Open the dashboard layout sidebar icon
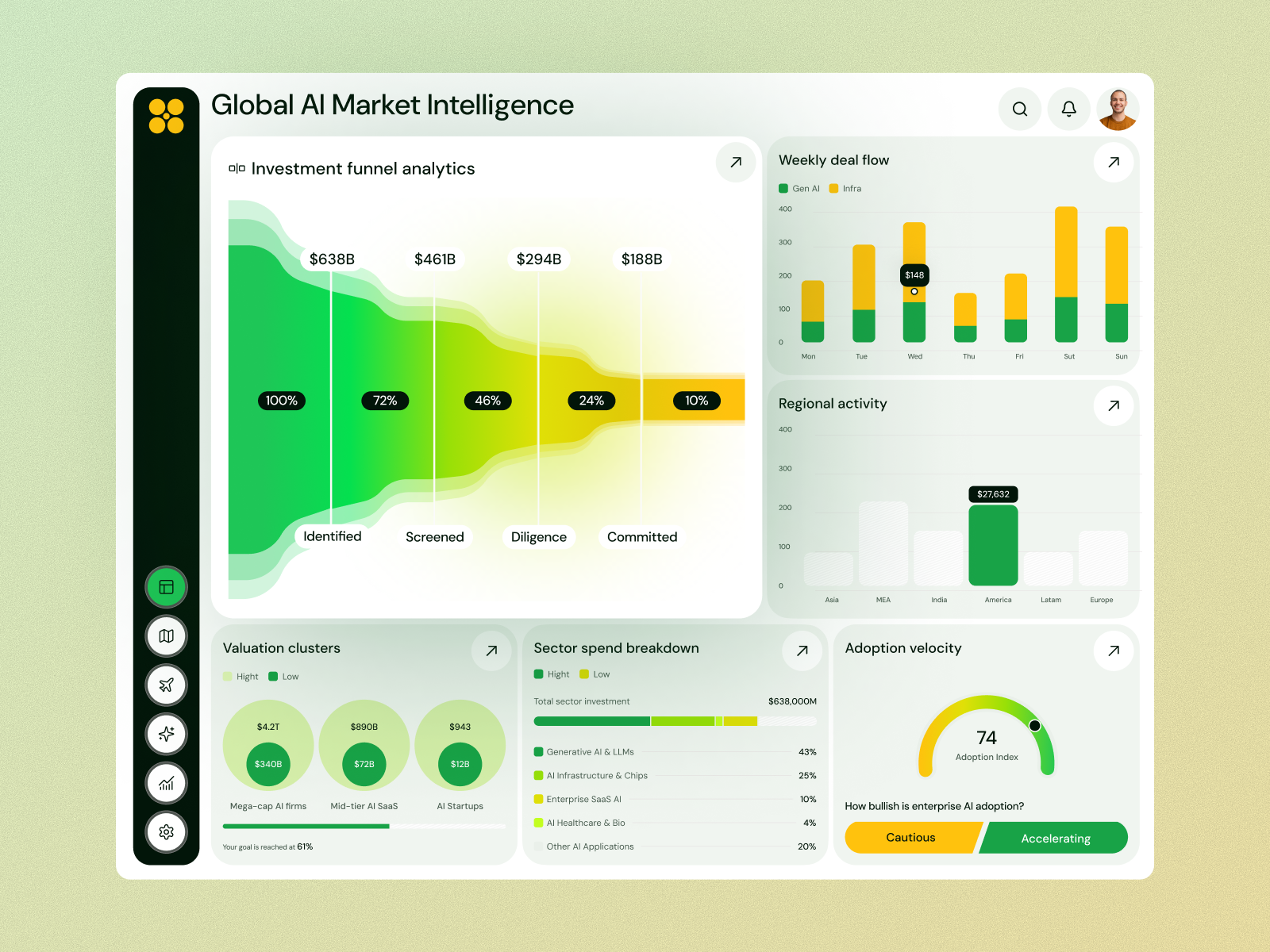This screenshot has height=952, width=1270. [x=166, y=587]
